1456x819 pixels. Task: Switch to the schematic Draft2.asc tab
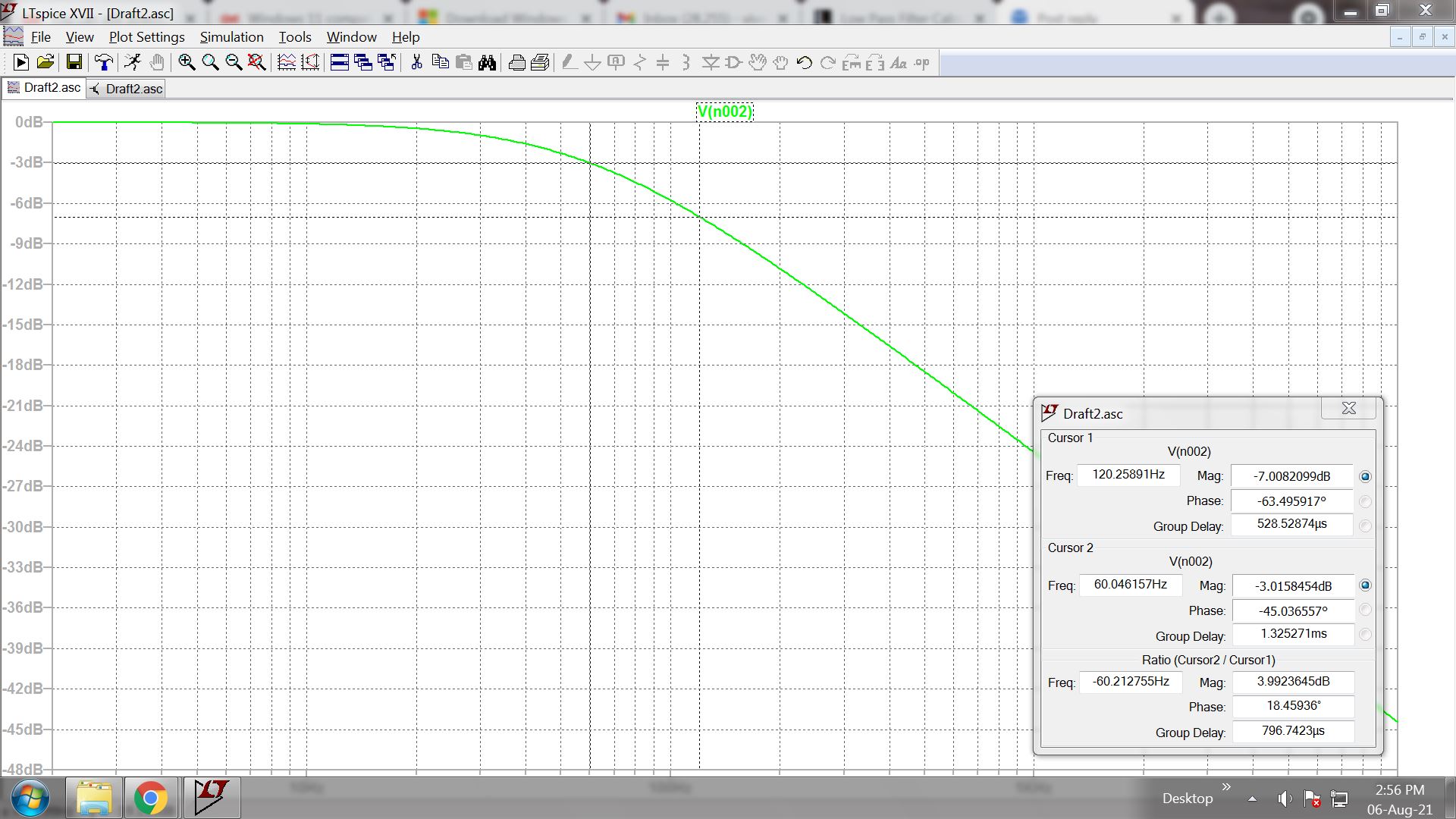point(126,89)
